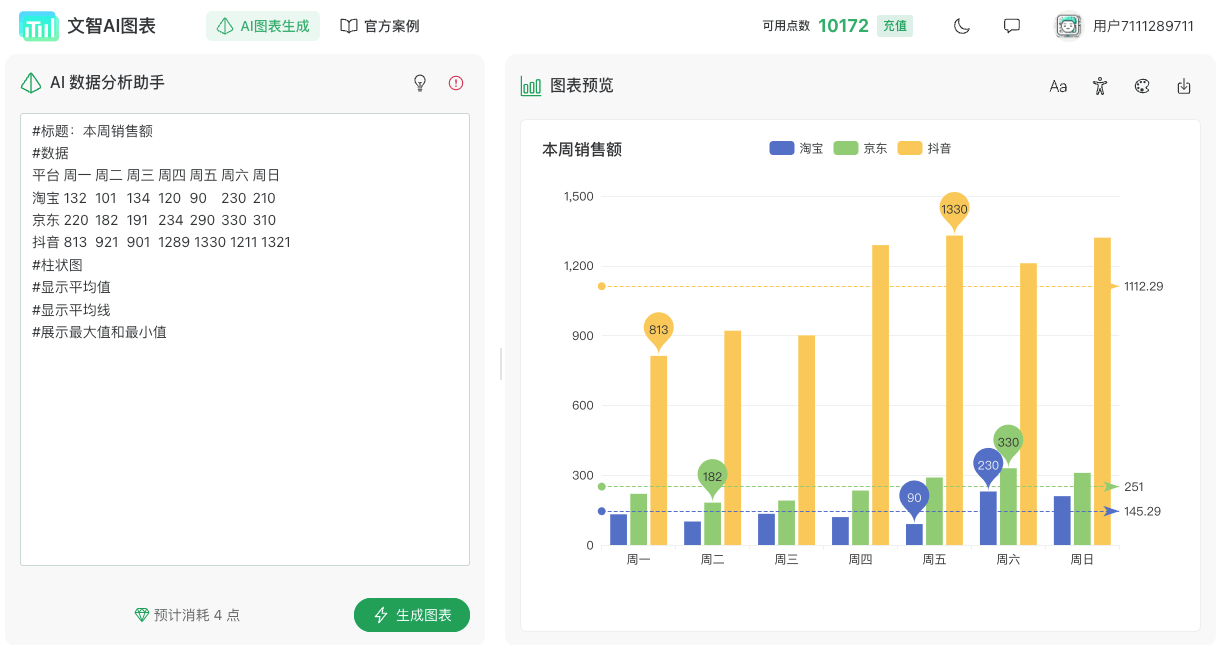
Task: Click the 充值 recharge button
Action: (x=895, y=26)
